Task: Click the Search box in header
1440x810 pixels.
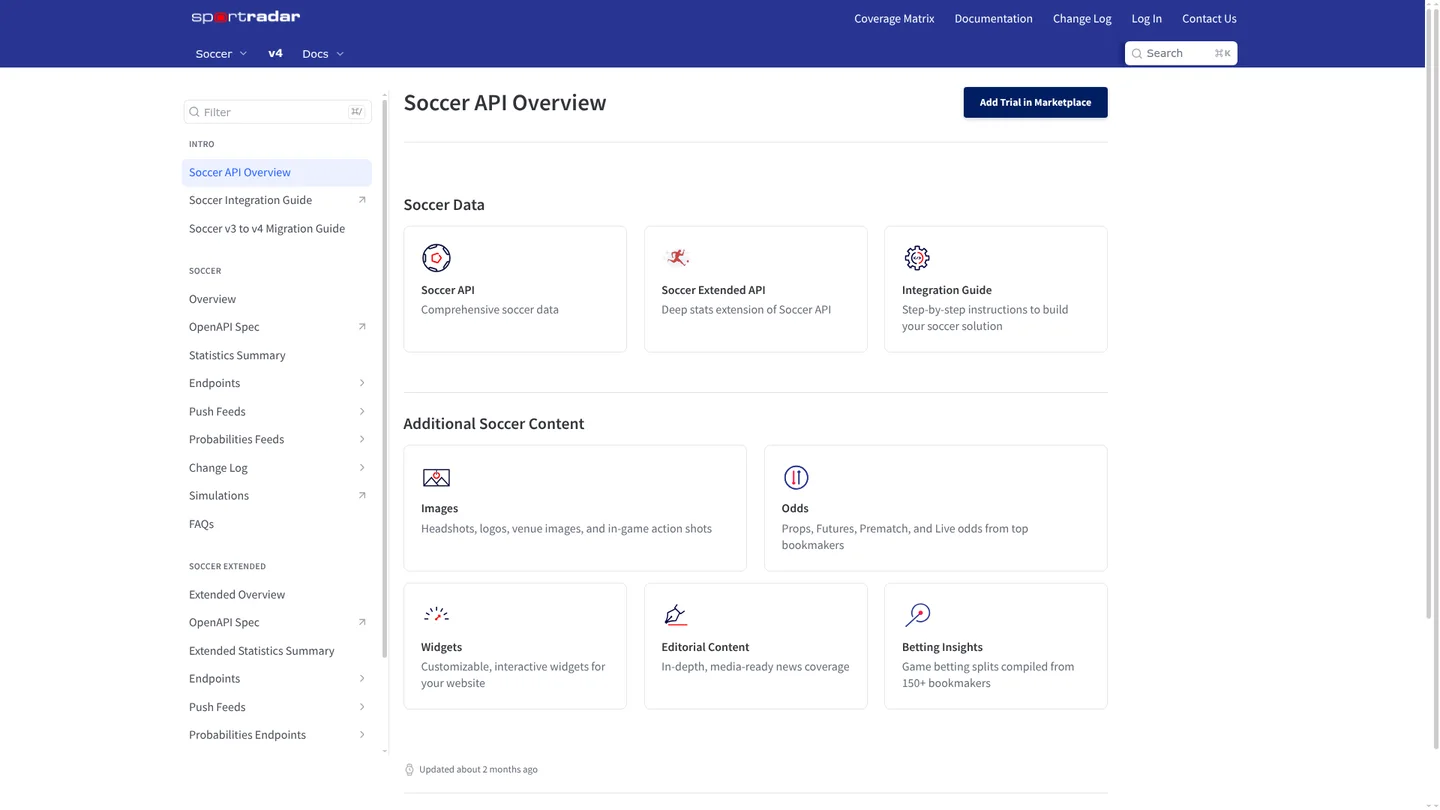Action: [x=1181, y=53]
